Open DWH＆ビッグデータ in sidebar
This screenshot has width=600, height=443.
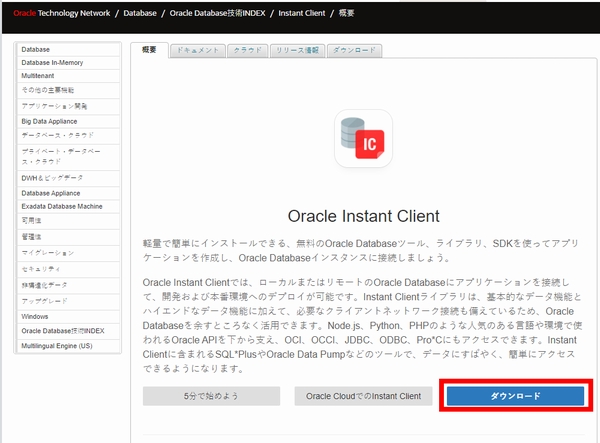tap(68, 178)
